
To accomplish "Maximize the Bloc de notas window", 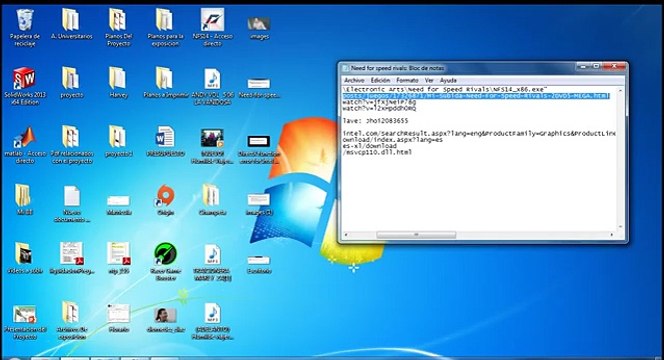I will [x=595, y=66].
